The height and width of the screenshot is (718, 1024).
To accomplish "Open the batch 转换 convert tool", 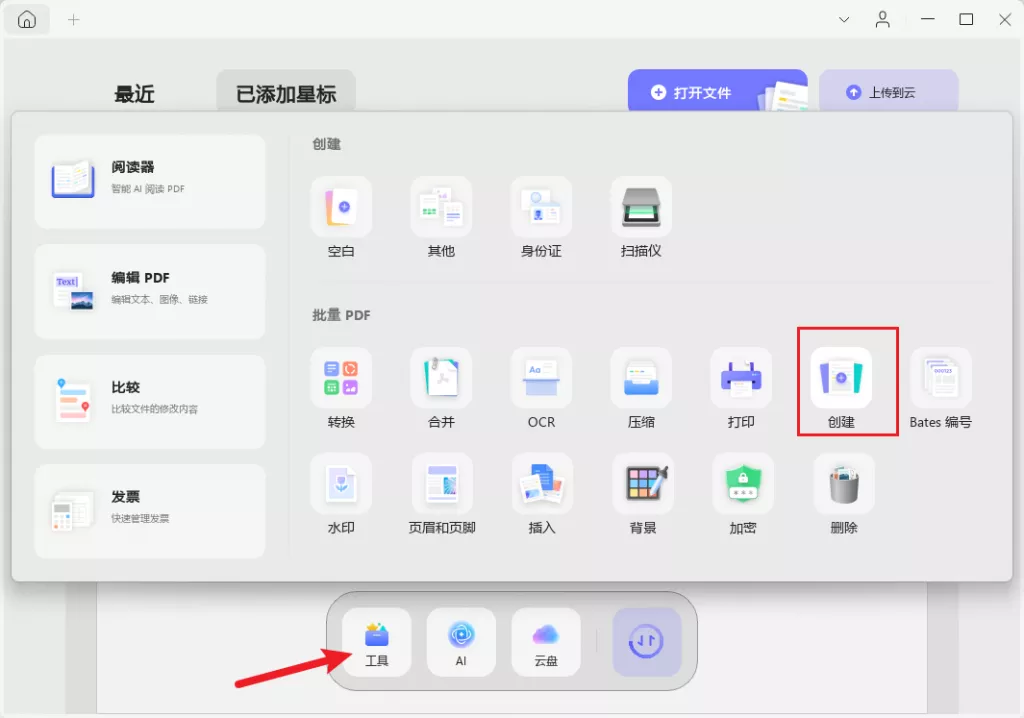I will point(341,378).
